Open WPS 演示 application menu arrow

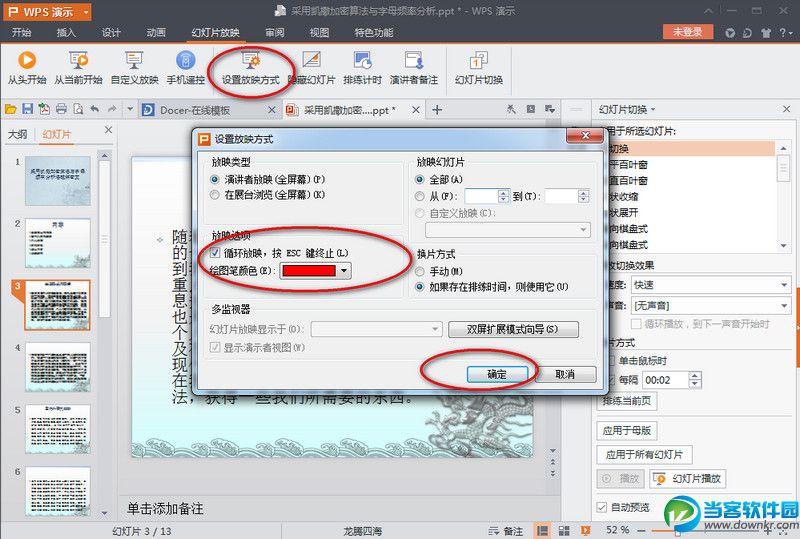[85, 12]
